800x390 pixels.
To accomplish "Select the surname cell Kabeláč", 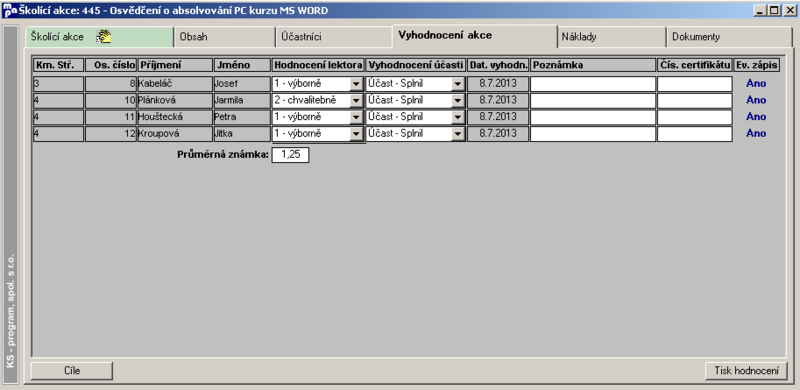I will 175,84.
